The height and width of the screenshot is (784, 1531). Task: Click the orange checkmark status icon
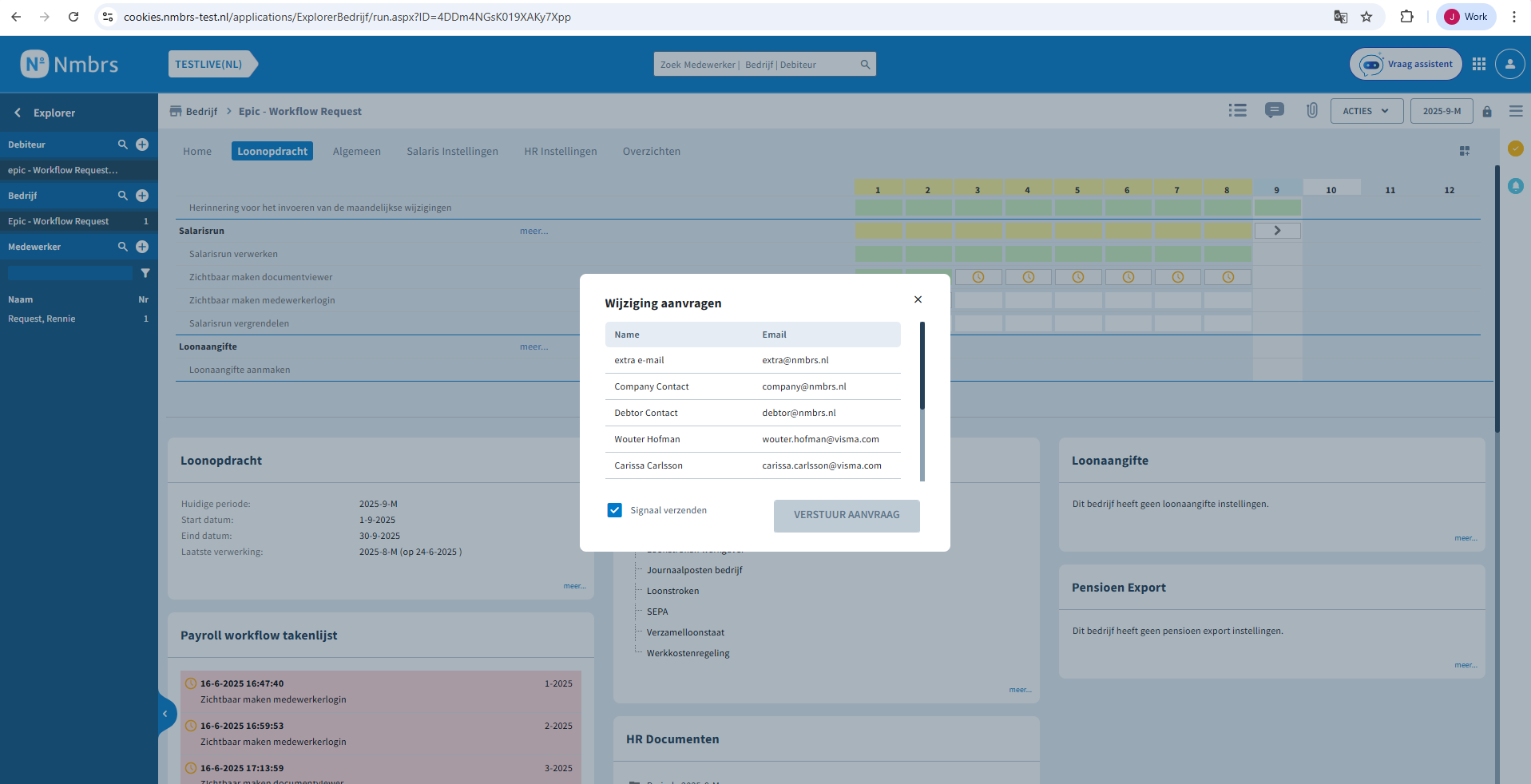click(1515, 148)
